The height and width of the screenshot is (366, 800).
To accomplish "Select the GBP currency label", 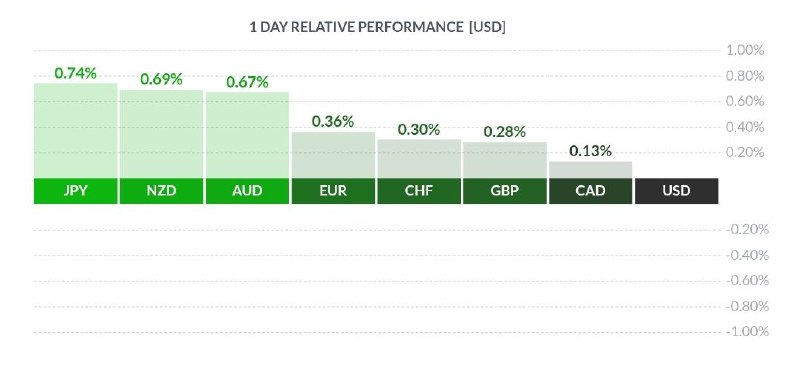I will click(505, 191).
